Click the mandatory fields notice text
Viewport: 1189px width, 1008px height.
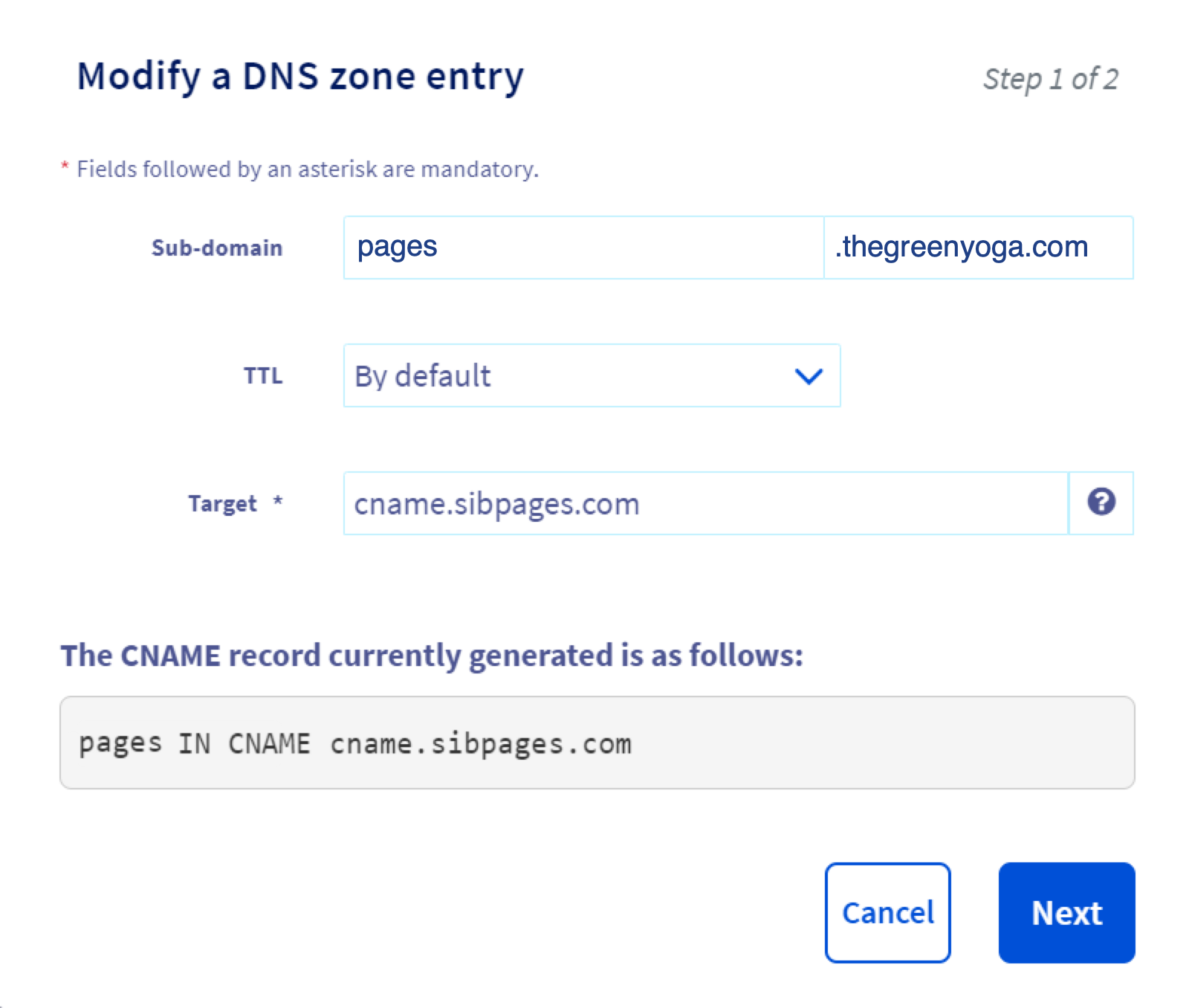tap(308, 169)
